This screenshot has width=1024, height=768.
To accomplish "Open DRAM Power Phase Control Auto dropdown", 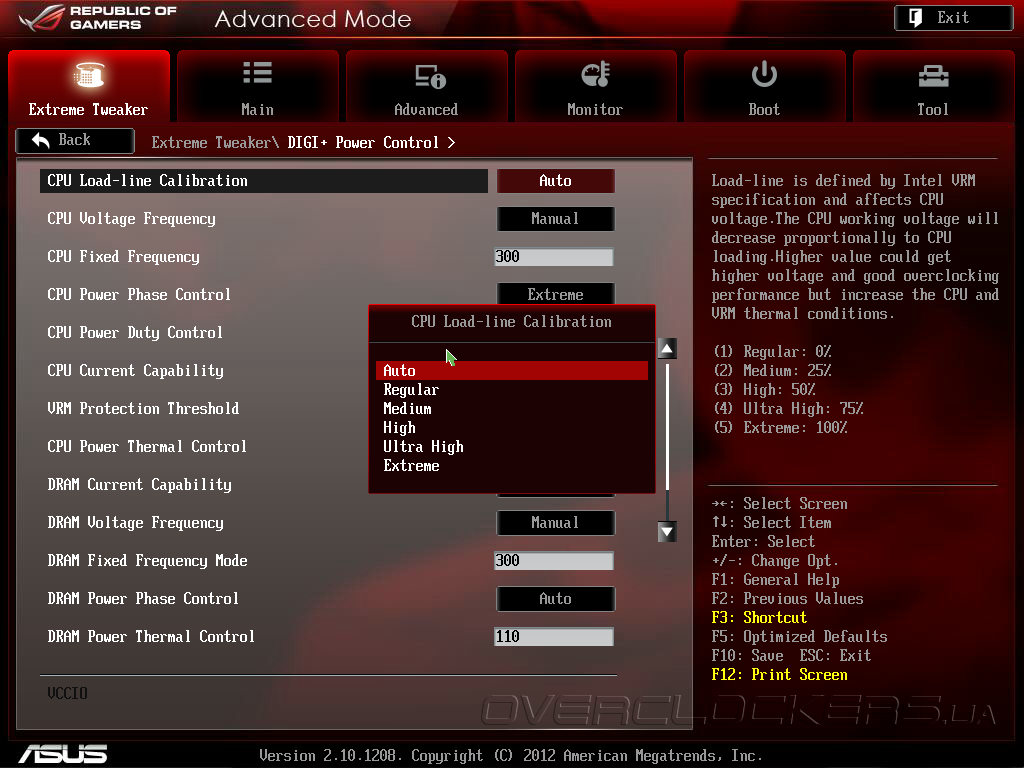I will coord(556,599).
